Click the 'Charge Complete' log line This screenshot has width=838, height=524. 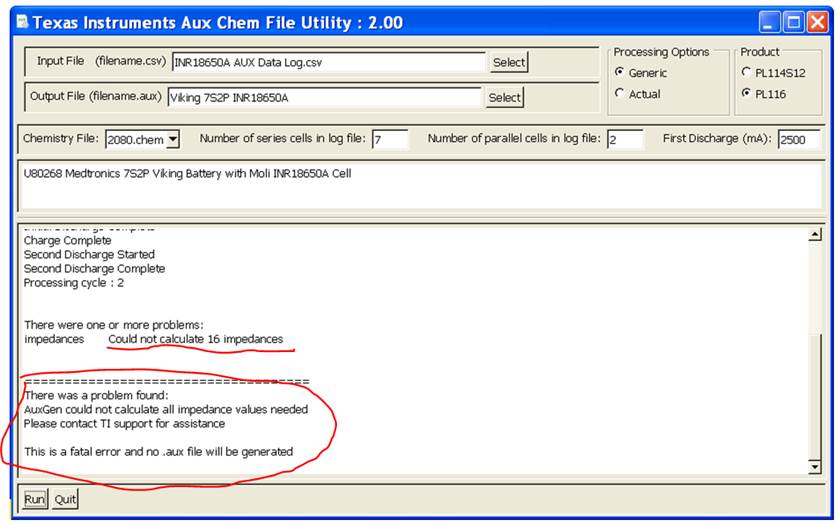click(67, 240)
